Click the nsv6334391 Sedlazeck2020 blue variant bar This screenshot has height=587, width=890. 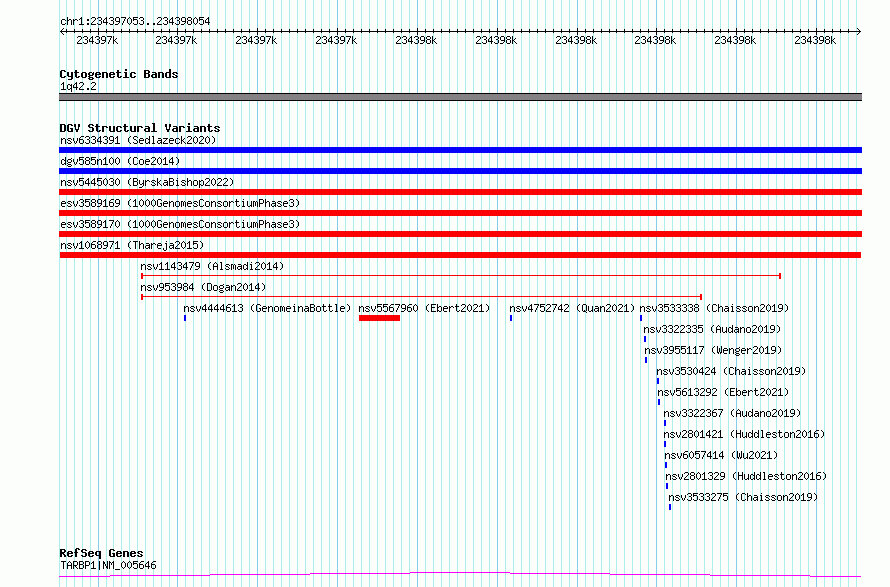click(460, 150)
